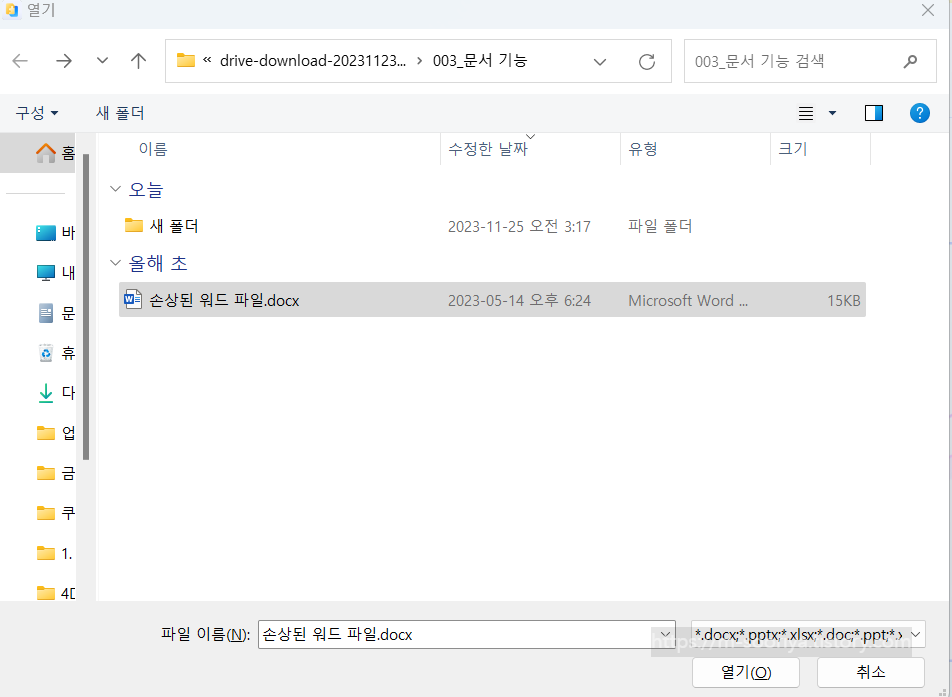
Task: Select 손상된 워드 파일.docx in the list
Action: click(492, 300)
